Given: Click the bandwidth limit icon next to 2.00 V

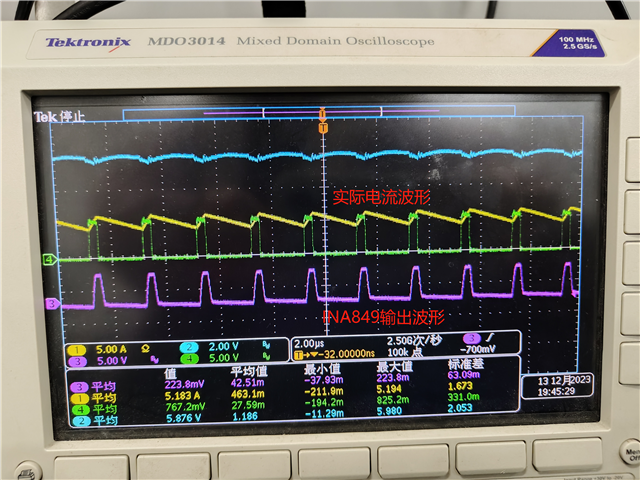Looking at the screenshot, I should point(266,345).
